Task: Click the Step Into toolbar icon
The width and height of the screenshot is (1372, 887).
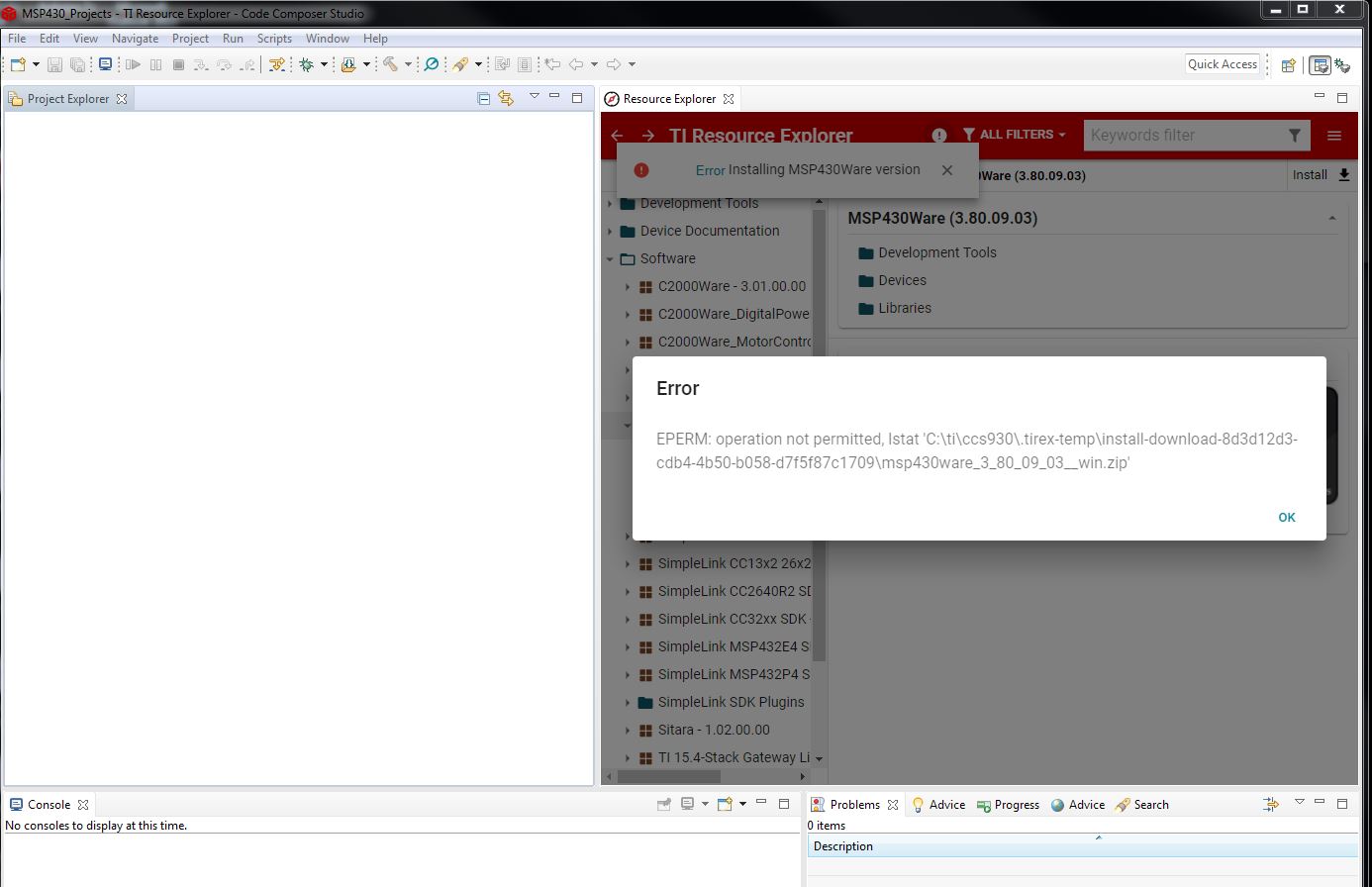Action: [x=201, y=64]
